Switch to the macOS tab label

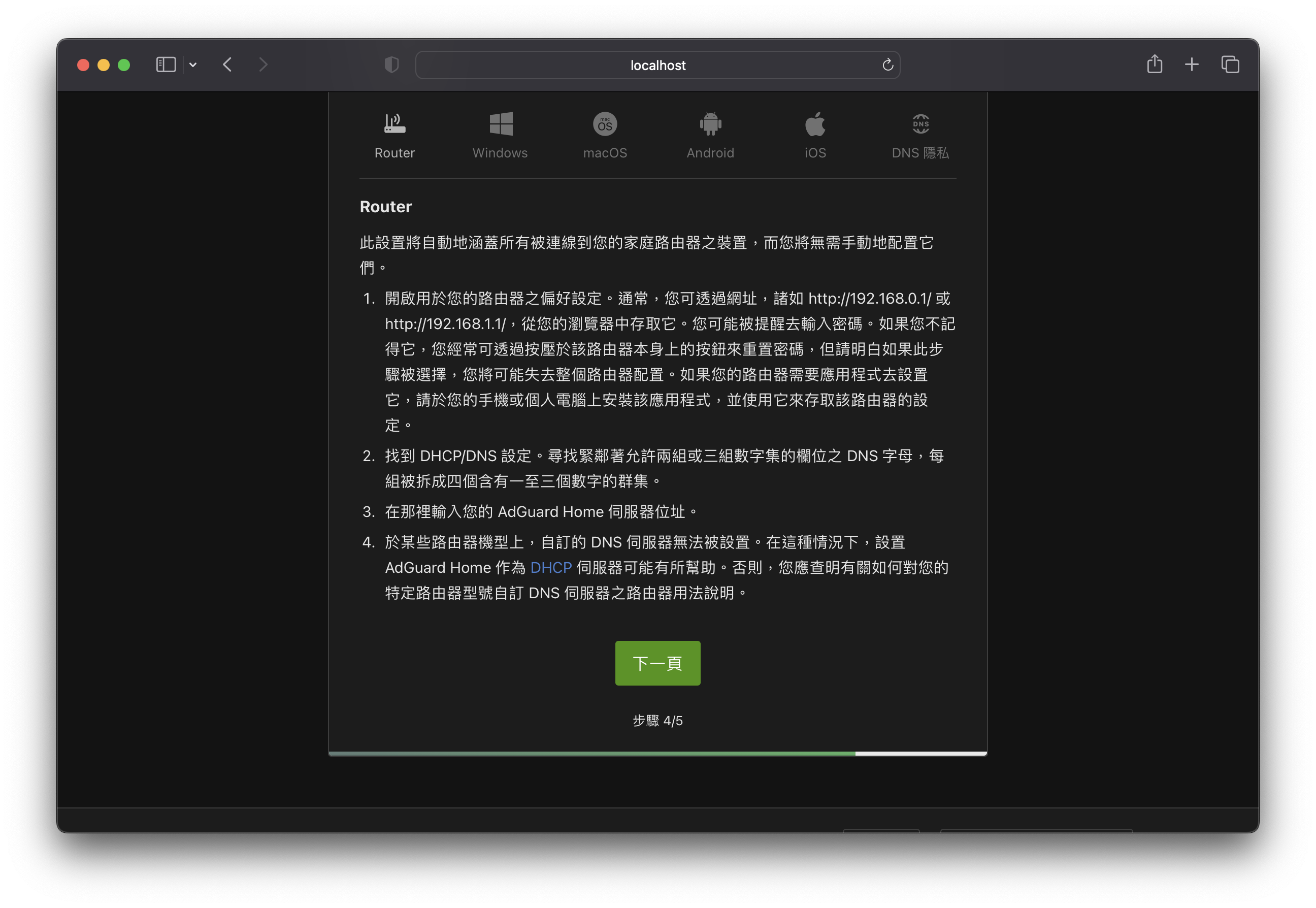(605, 152)
